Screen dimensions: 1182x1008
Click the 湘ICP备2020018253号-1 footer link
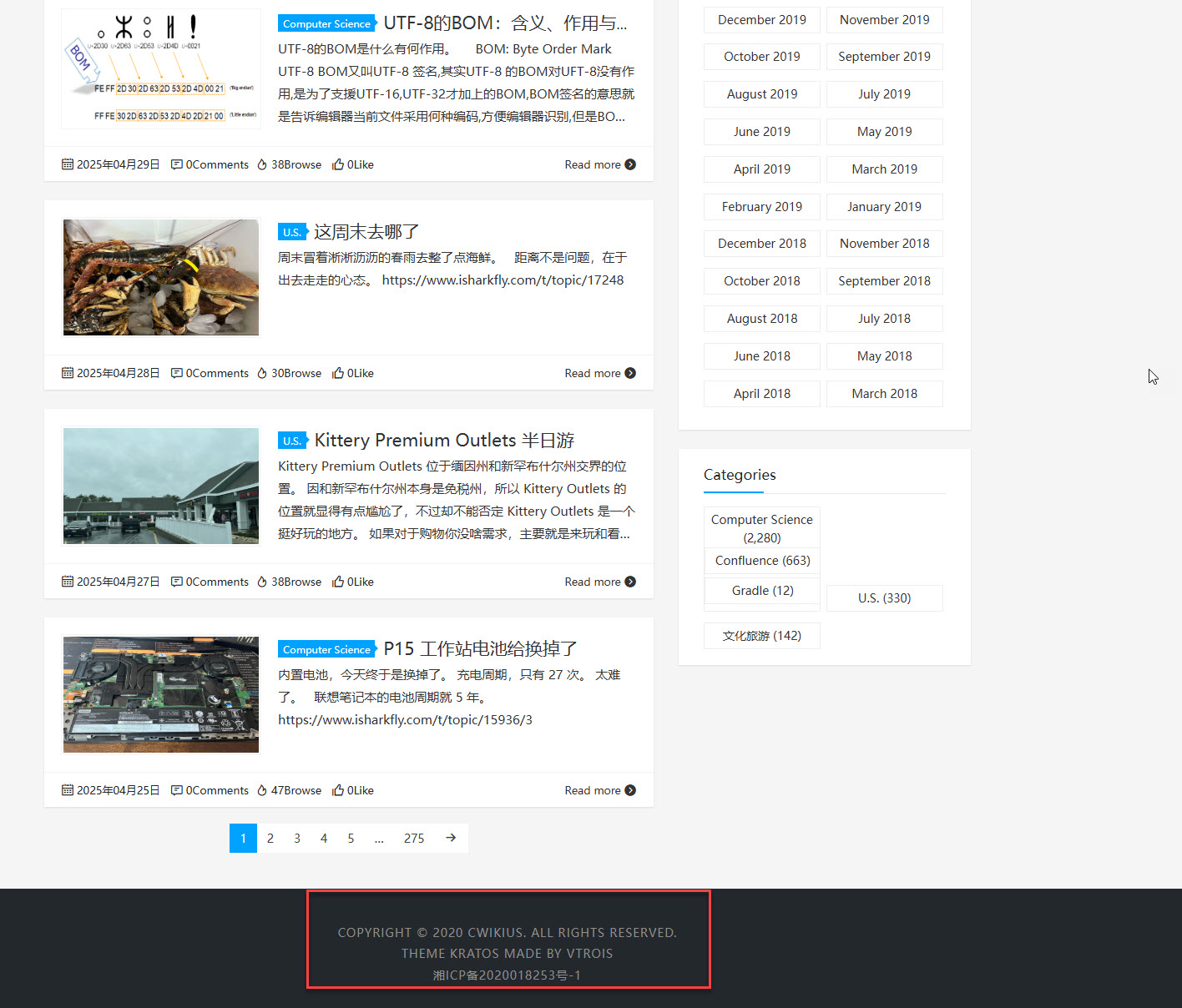507,975
